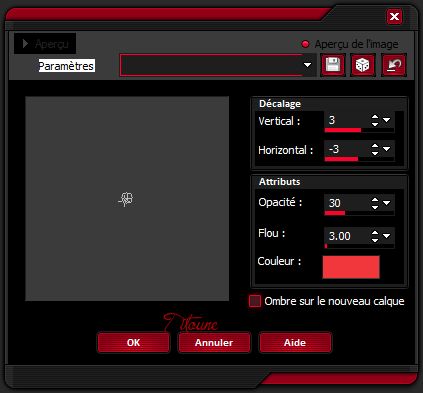Click the Aide button
Image resolution: width=423 pixels, height=393 pixels.
295,342
